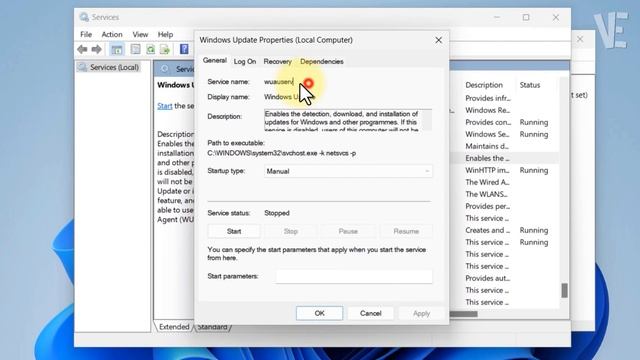This screenshot has height=360, width=640.
Task: Maximize the Services window
Action: (x=526, y=17)
